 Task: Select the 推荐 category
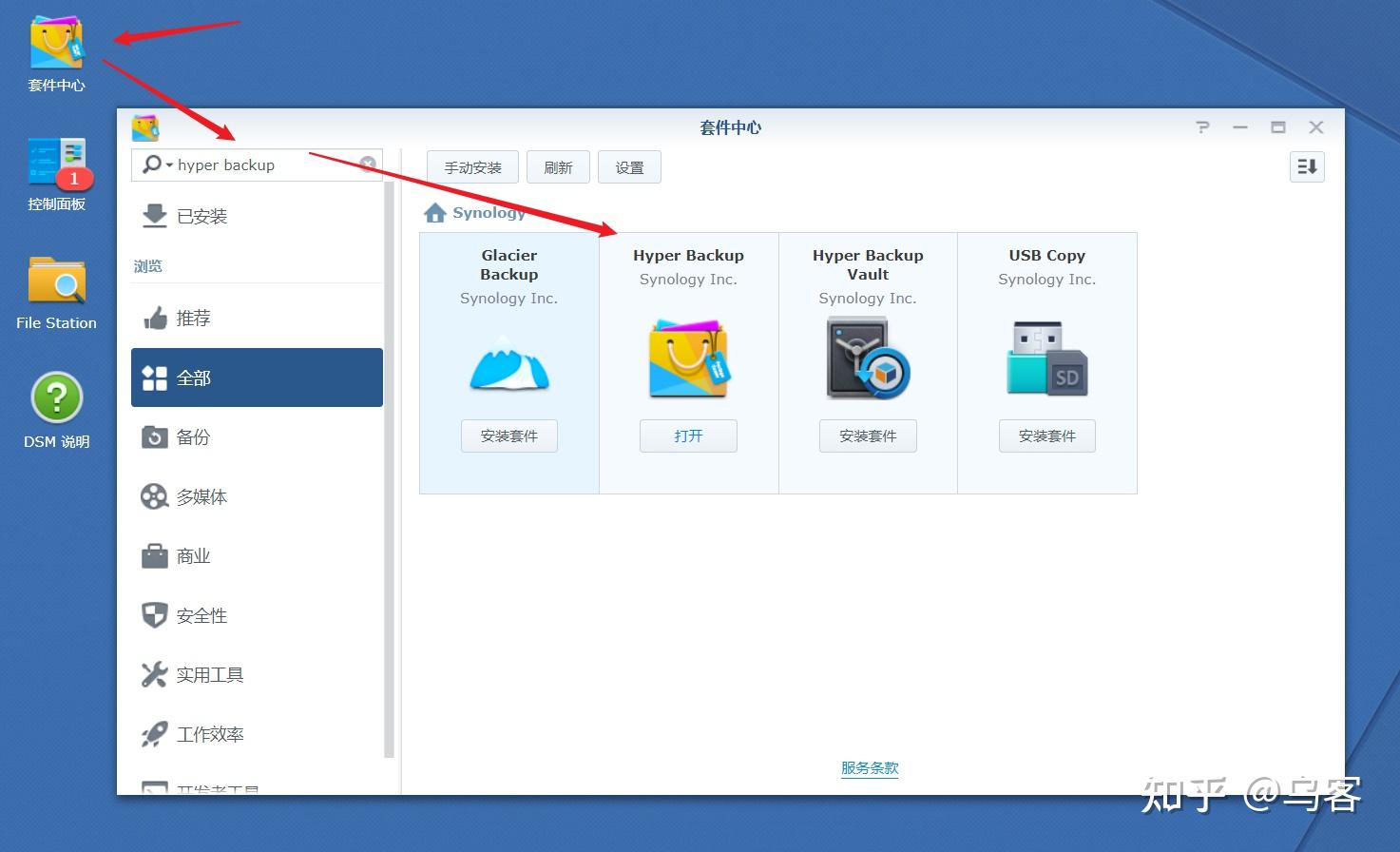pos(193,318)
